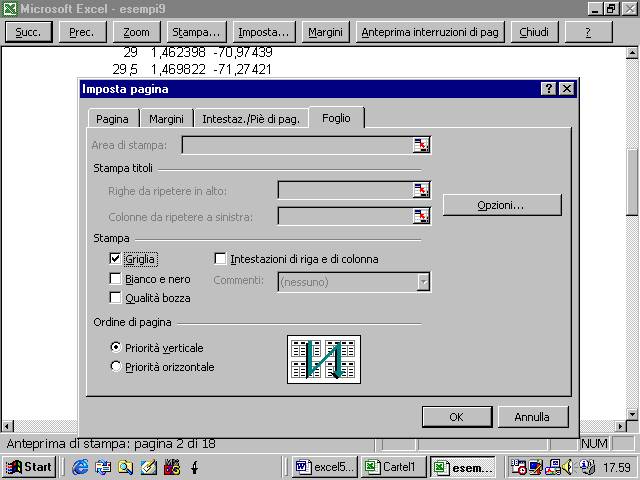Expand the Commenti dropdown list
This screenshot has width=640, height=480.
423,282
